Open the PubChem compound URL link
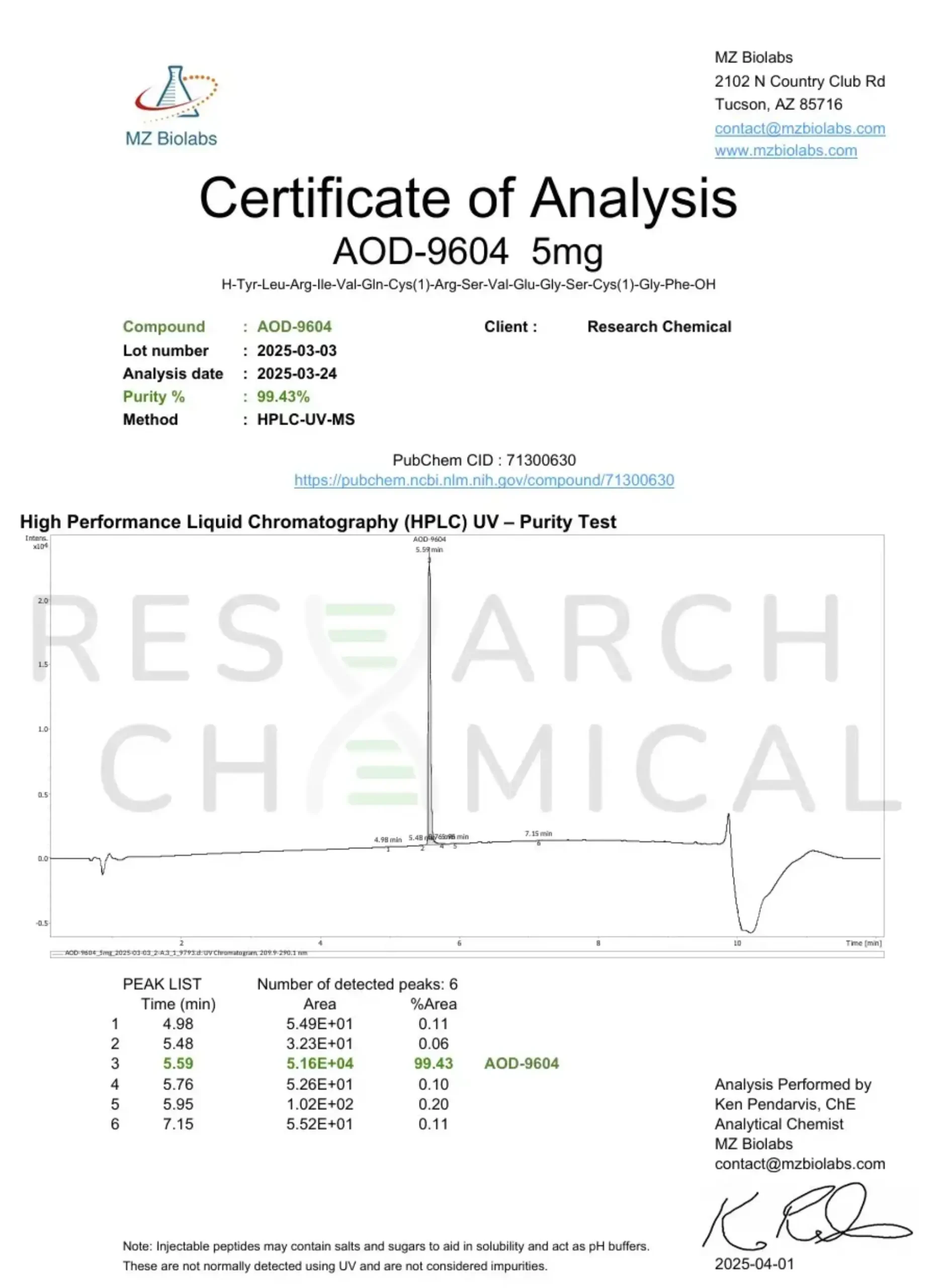The height and width of the screenshot is (1288, 940). [484, 480]
